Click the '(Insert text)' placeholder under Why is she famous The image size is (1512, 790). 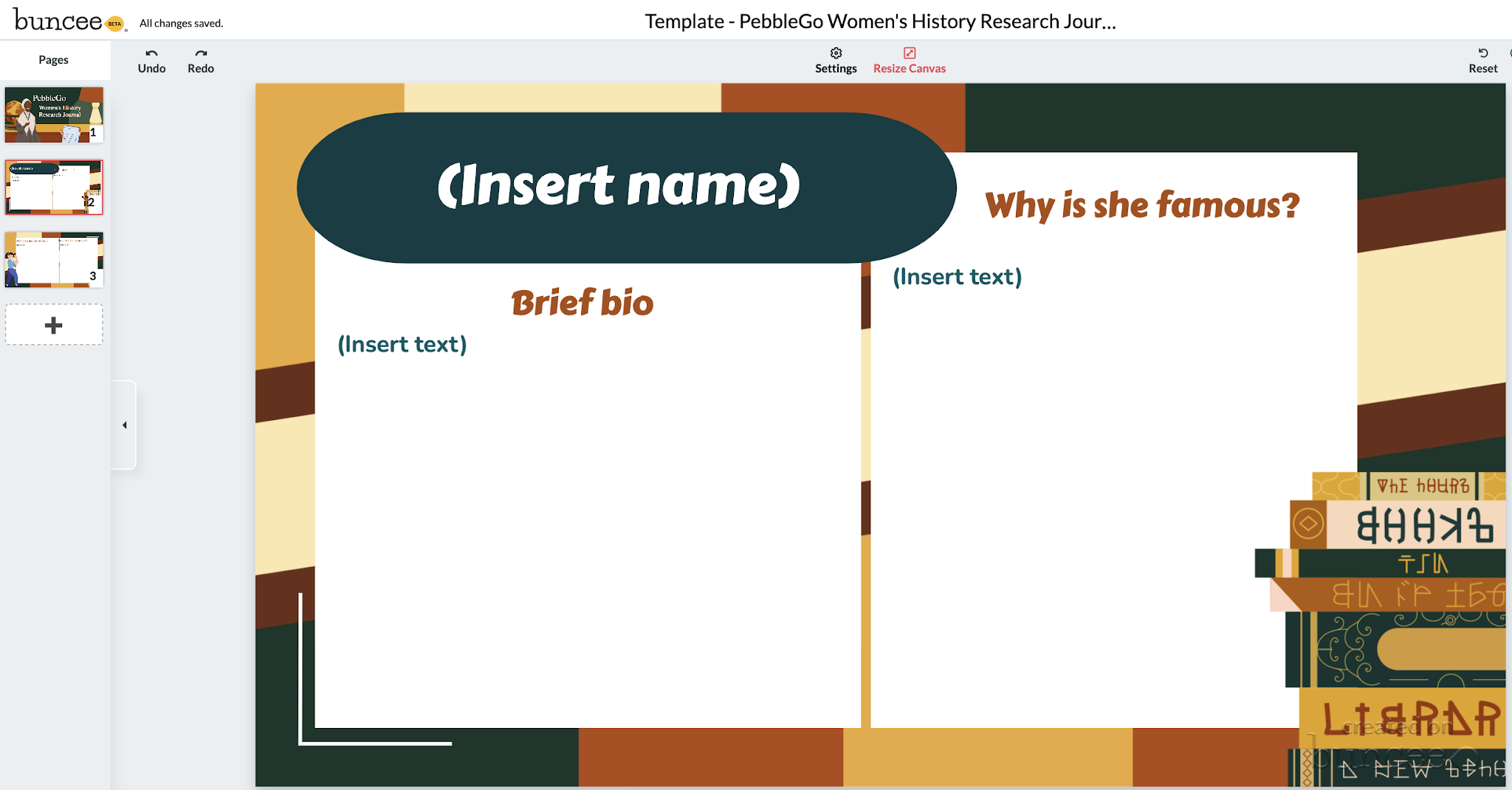[958, 276]
